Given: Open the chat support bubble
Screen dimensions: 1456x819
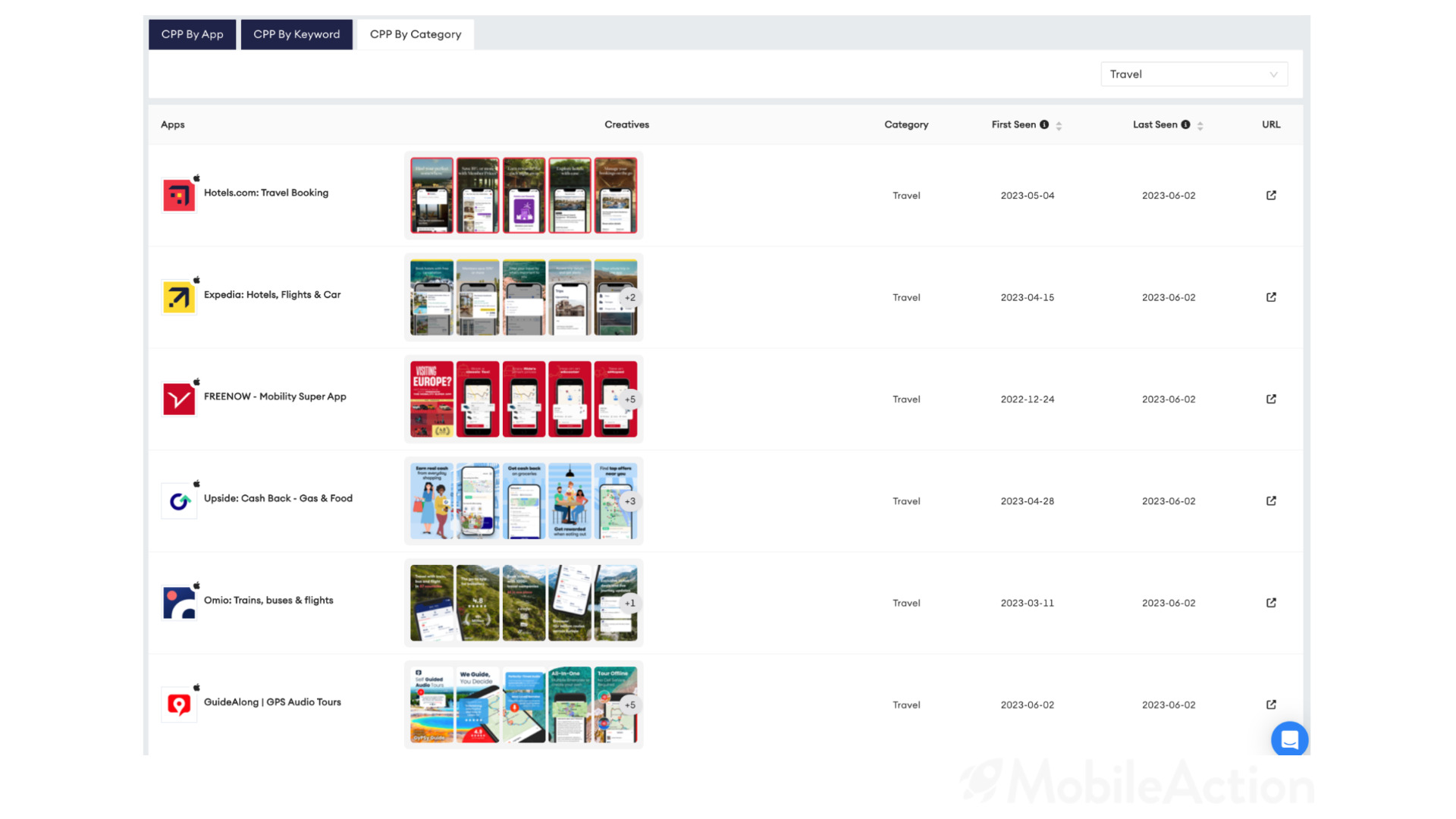Looking at the screenshot, I should pyautogui.click(x=1289, y=739).
